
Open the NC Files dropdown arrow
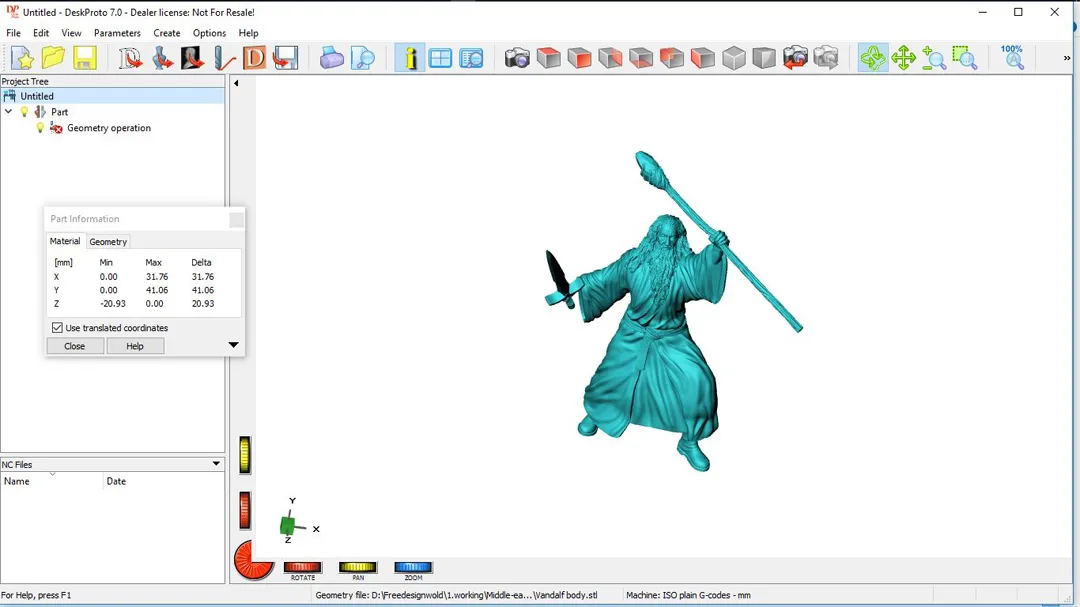click(216, 464)
